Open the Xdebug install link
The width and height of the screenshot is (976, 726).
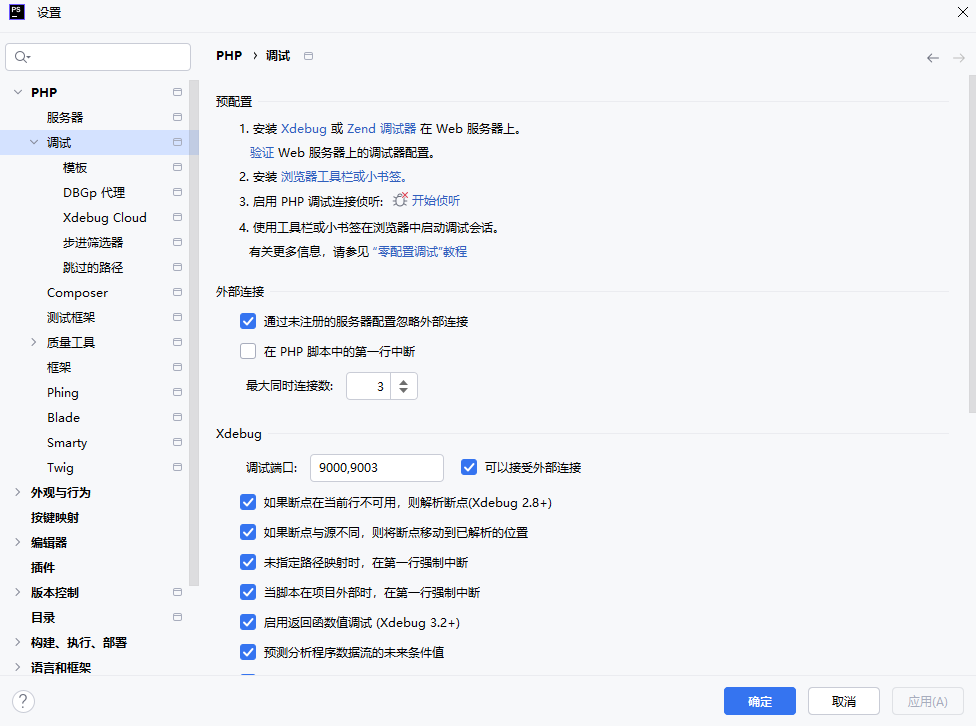304,128
